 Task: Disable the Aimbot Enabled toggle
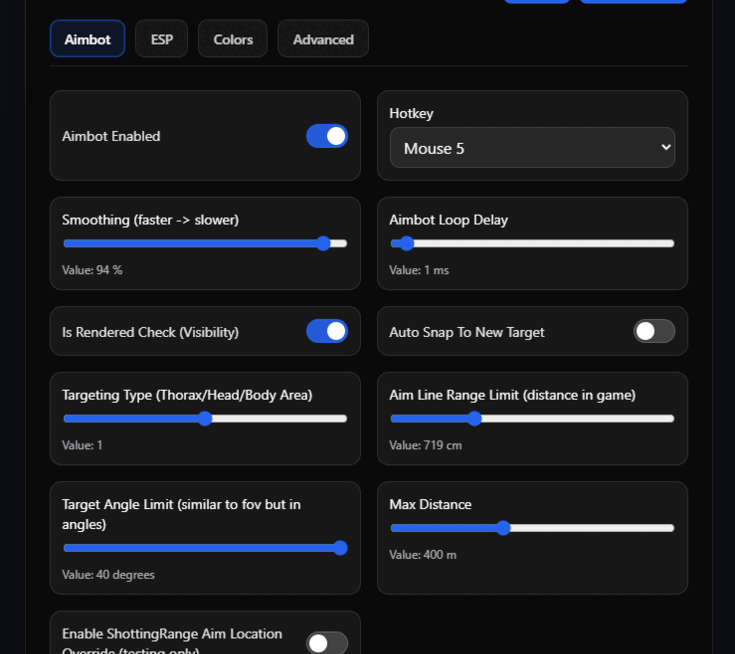(x=327, y=136)
